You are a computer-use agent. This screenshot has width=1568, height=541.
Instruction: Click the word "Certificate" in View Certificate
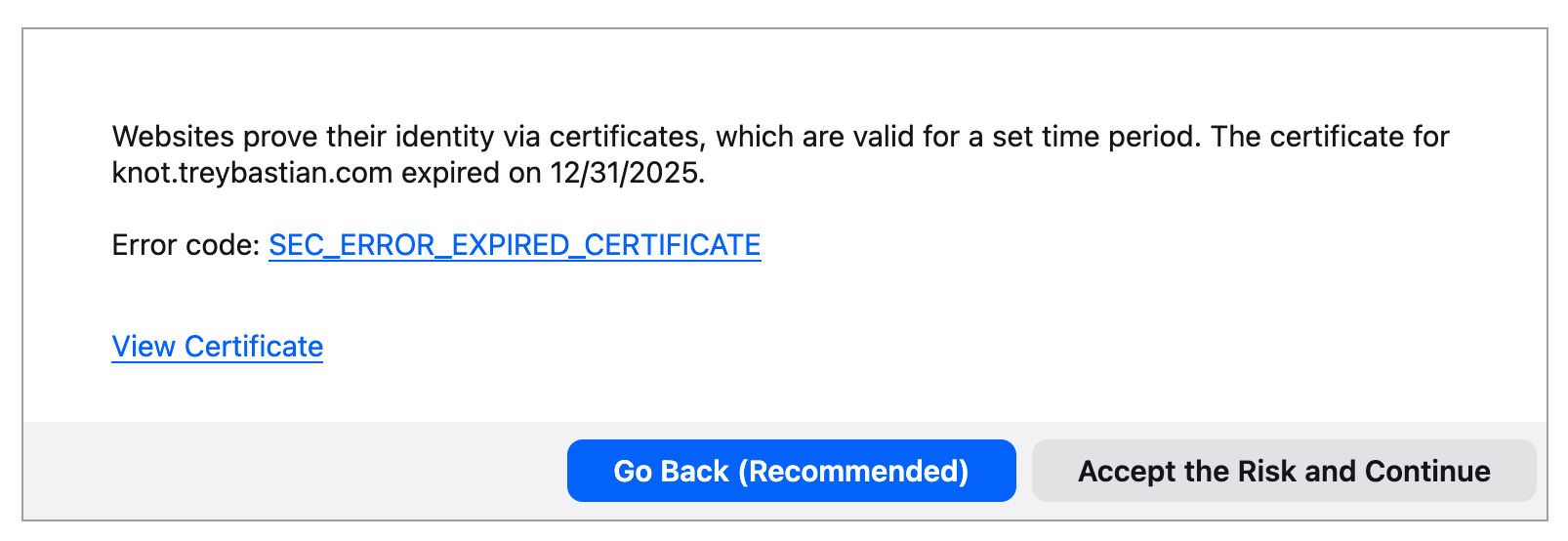[253, 347]
